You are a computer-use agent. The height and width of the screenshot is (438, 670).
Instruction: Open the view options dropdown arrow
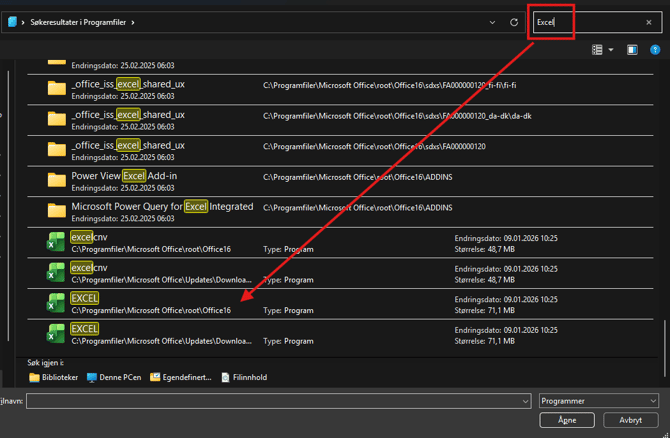tap(611, 50)
